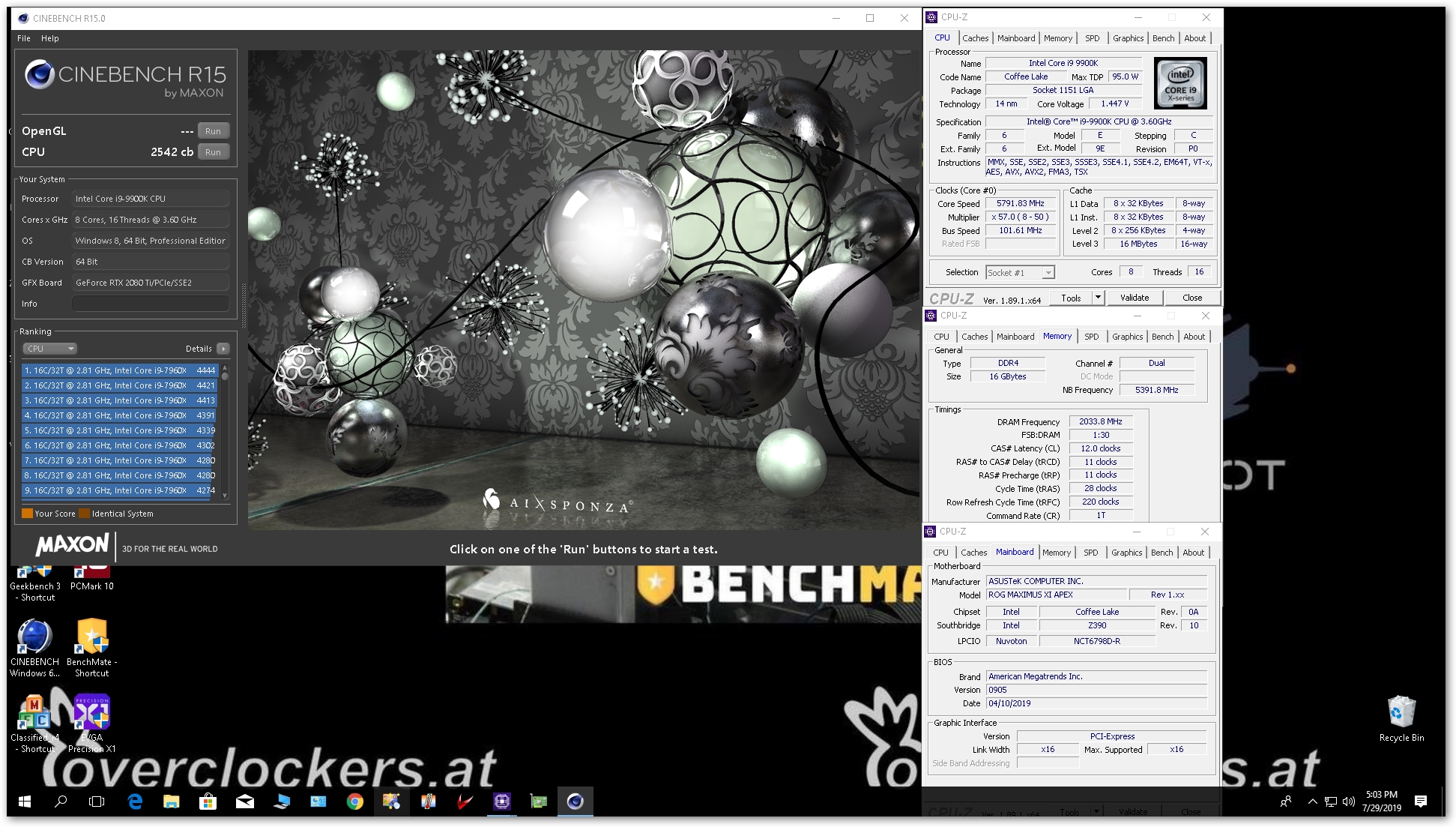Click the Info input field

pyautogui.click(x=151, y=304)
